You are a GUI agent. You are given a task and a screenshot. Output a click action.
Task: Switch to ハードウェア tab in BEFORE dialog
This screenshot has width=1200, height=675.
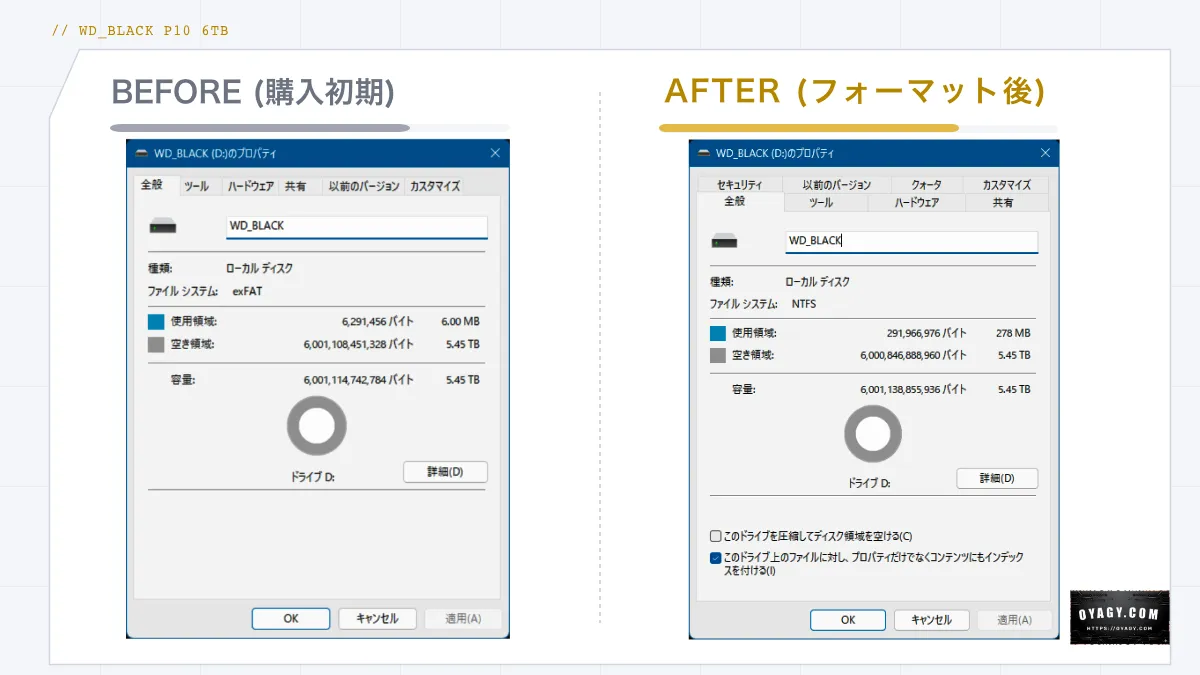250,186
